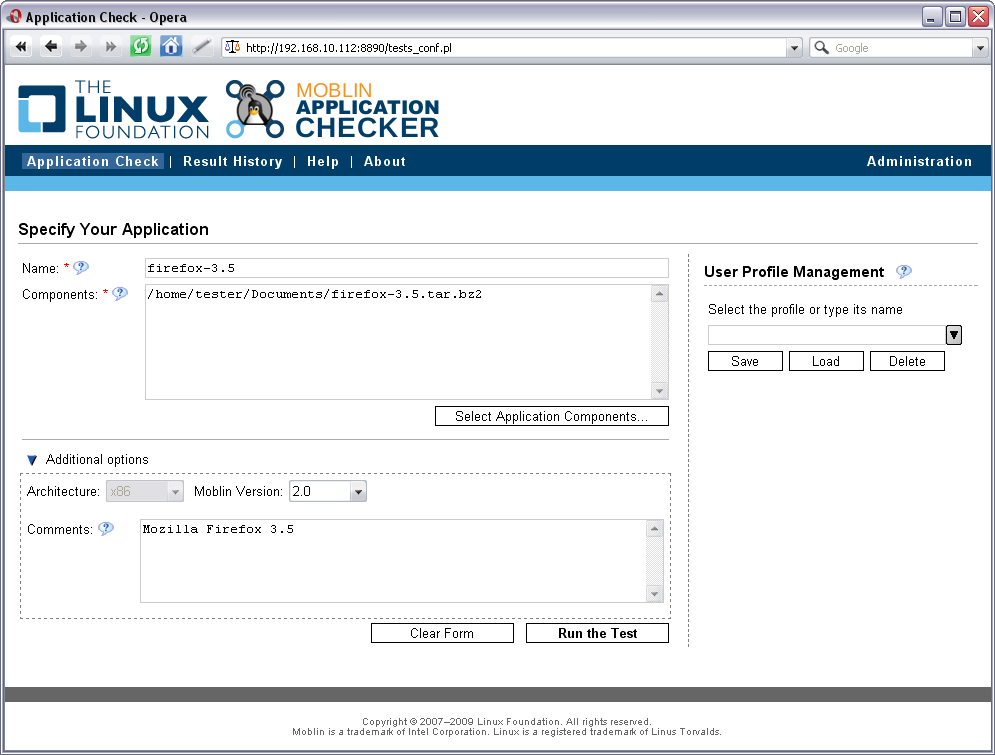Open the Application Check tab
Screen dimensions: 995x755
(x=93, y=161)
